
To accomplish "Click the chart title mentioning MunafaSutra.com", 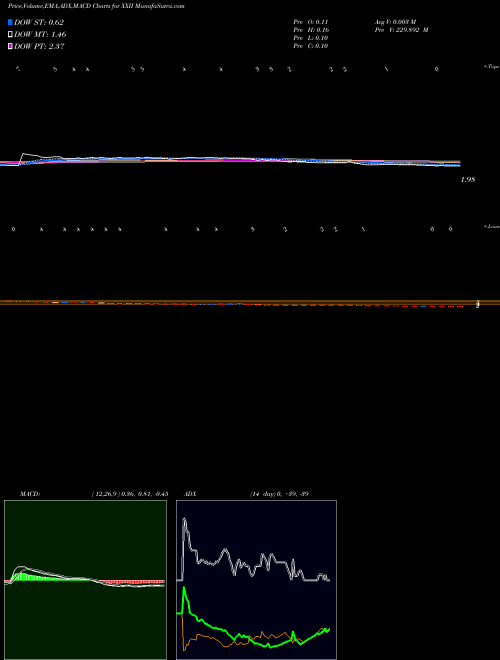I will [96, 6].
